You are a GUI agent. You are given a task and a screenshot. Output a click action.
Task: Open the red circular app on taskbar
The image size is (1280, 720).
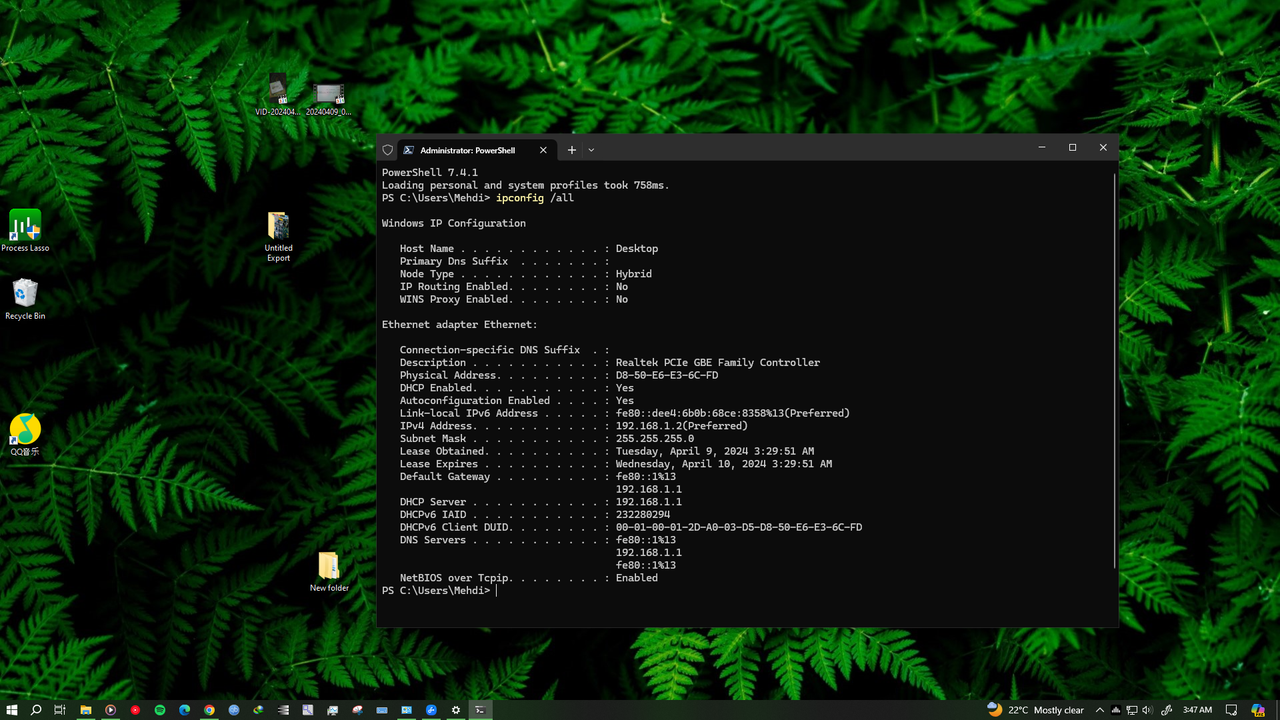pyautogui.click(x=135, y=710)
